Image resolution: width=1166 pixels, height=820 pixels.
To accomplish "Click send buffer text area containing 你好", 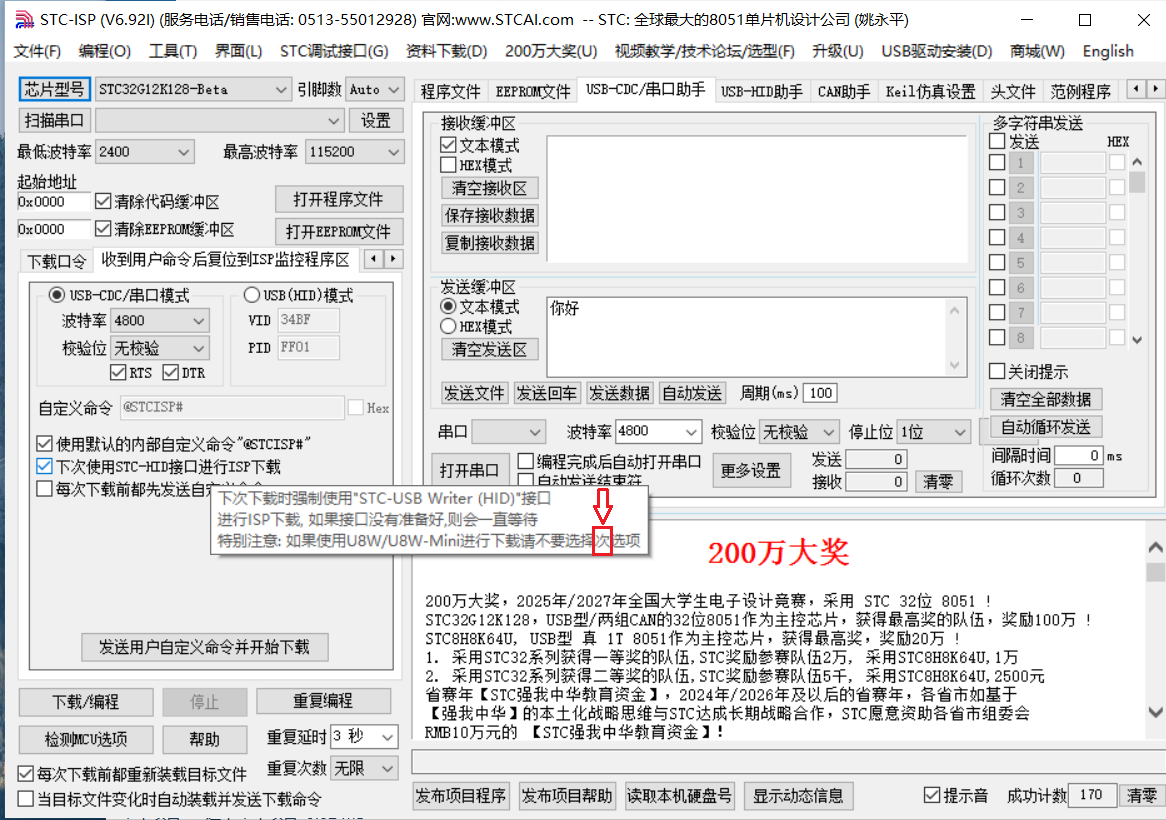I will [756, 337].
